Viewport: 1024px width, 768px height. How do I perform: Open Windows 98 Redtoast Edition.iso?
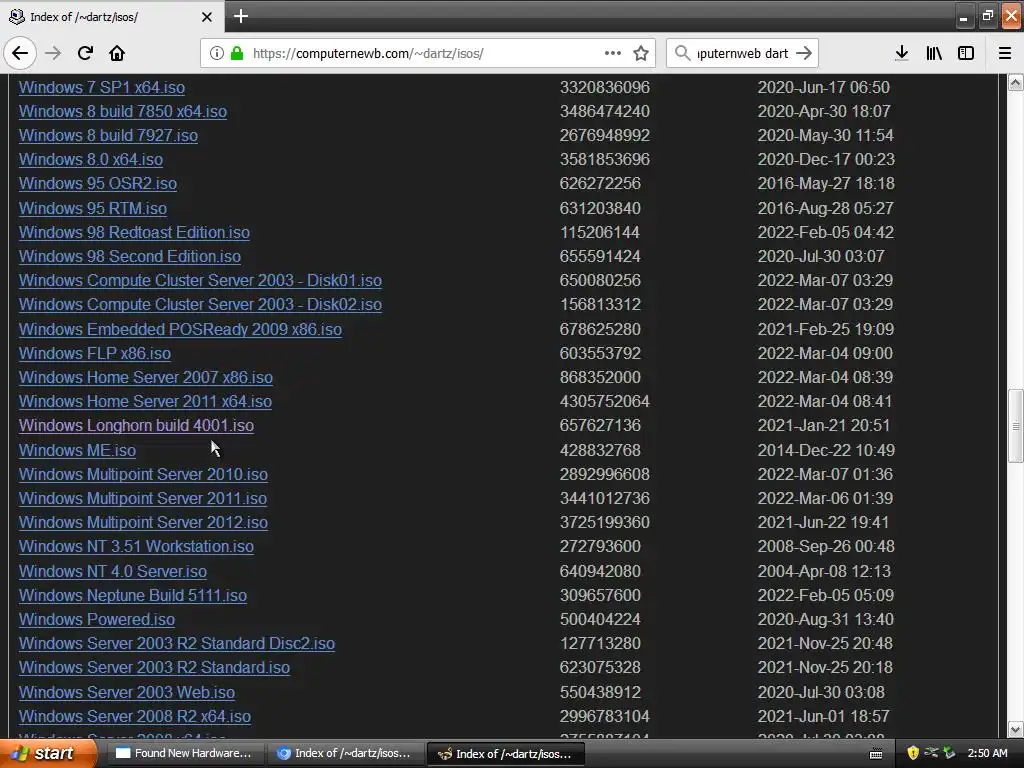135,232
